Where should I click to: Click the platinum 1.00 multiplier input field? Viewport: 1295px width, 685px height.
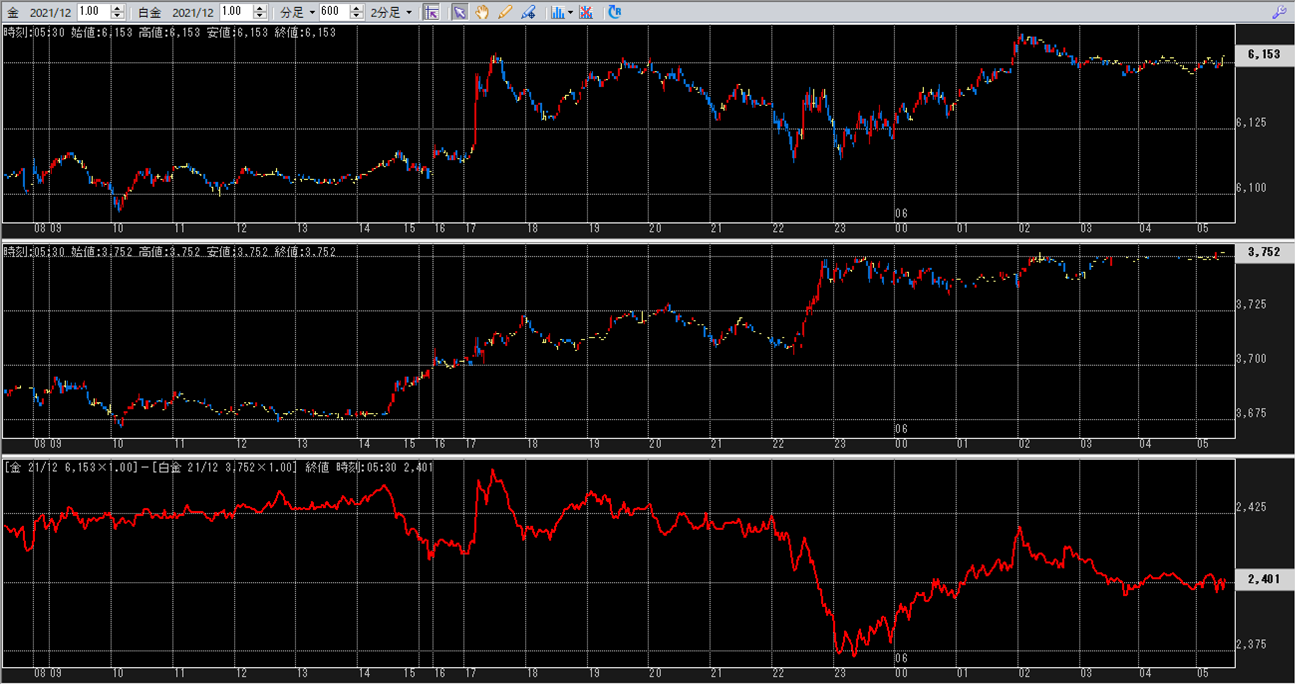point(237,12)
